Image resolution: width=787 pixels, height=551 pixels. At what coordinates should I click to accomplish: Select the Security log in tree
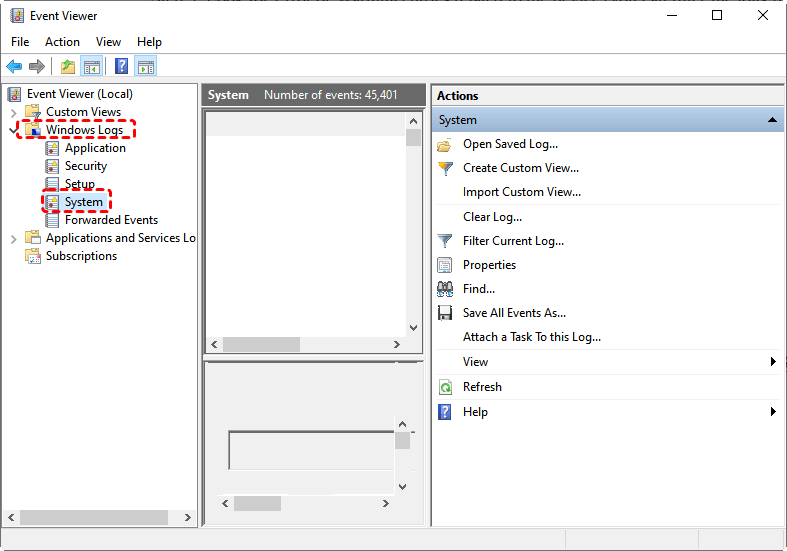coord(85,166)
